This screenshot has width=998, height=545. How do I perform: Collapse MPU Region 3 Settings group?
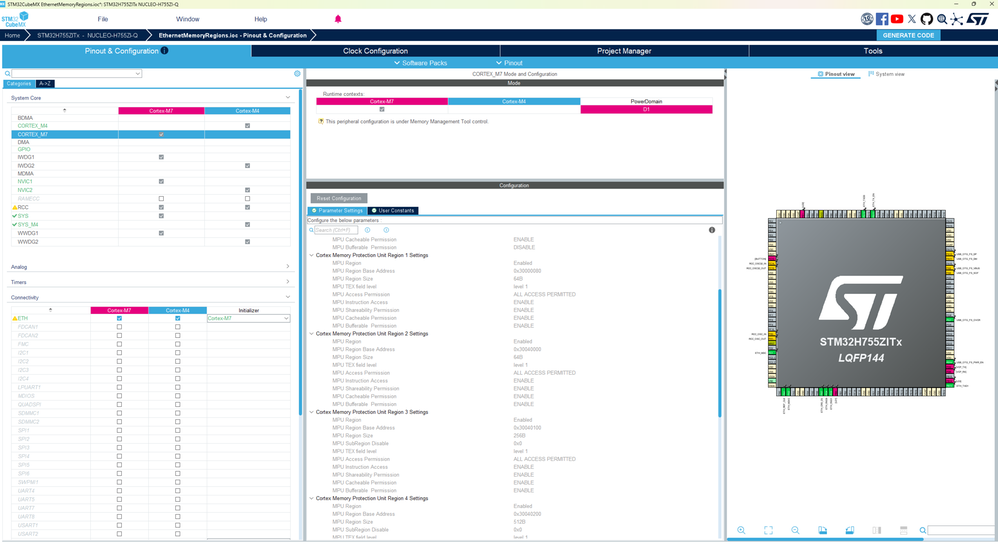(x=312, y=412)
